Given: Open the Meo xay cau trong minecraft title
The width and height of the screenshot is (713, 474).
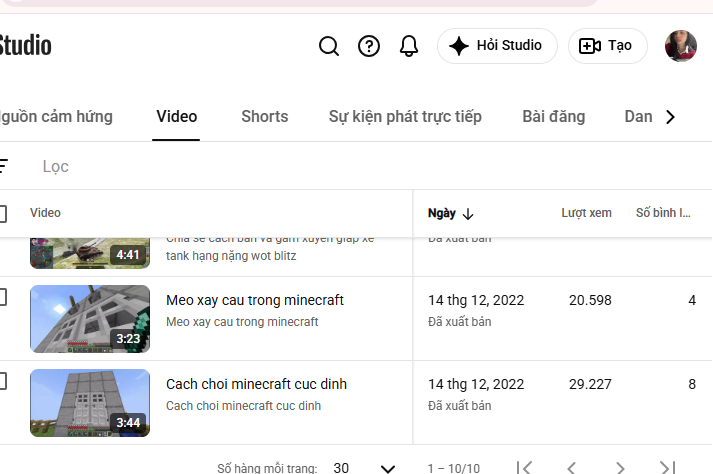Looking at the screenshot, I should [255, 300].
